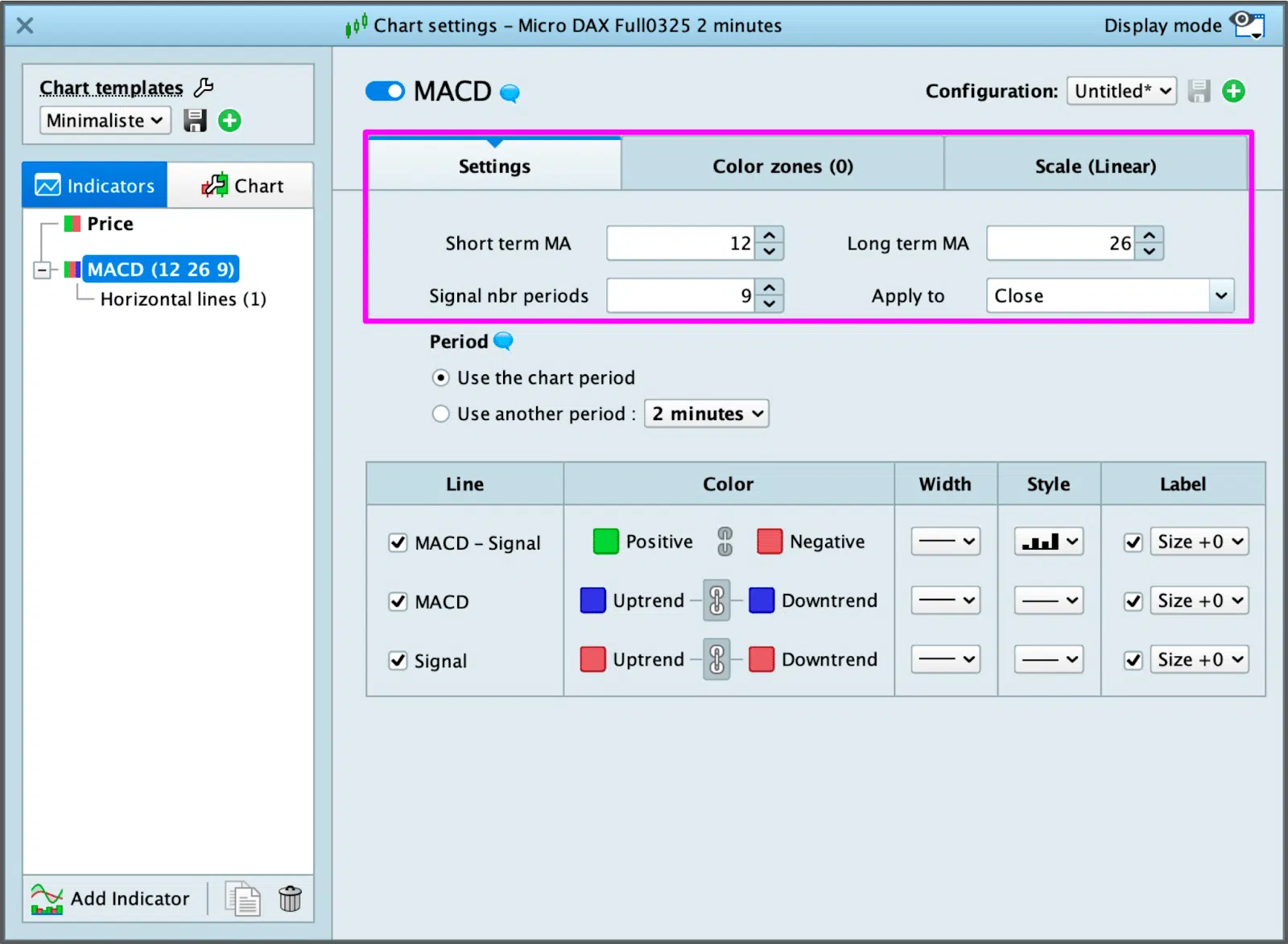The width and height of the screenshot is (1288, 944).
Task: Open the MACD help speech bubble
Action: pos(509,93)
